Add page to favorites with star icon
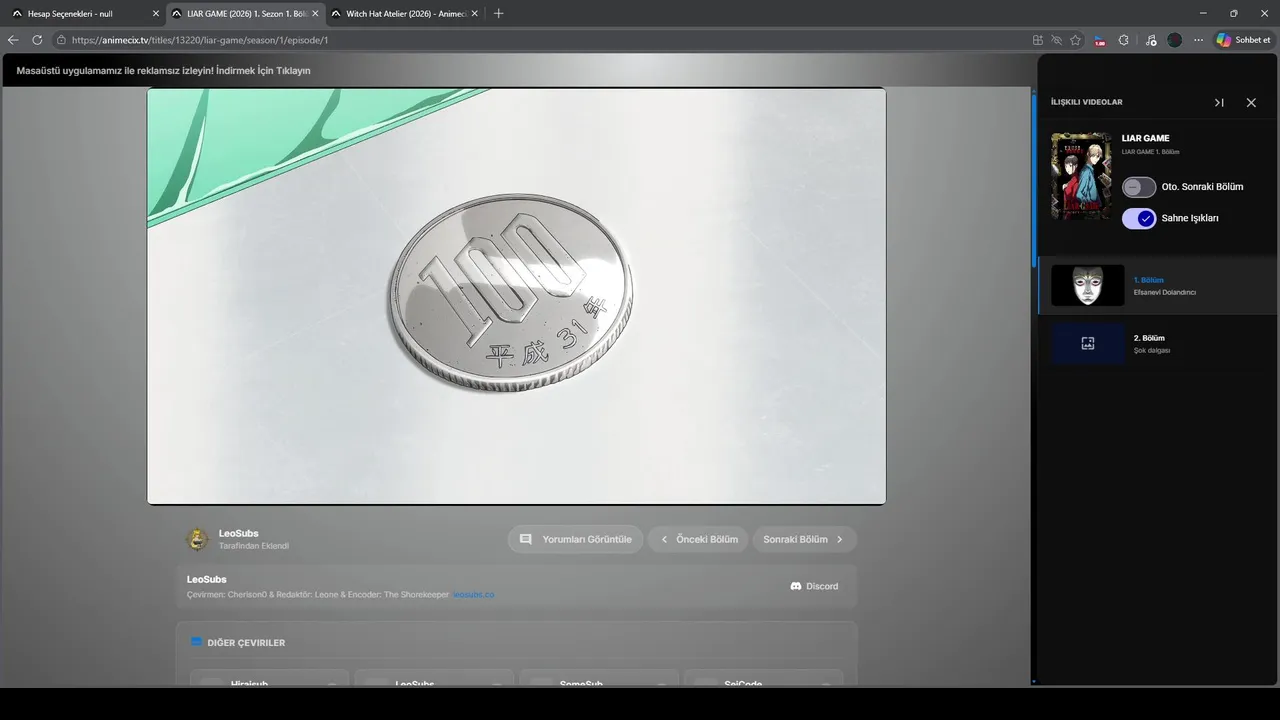This screenshot has width=1280, height=720. point(1076,40)
